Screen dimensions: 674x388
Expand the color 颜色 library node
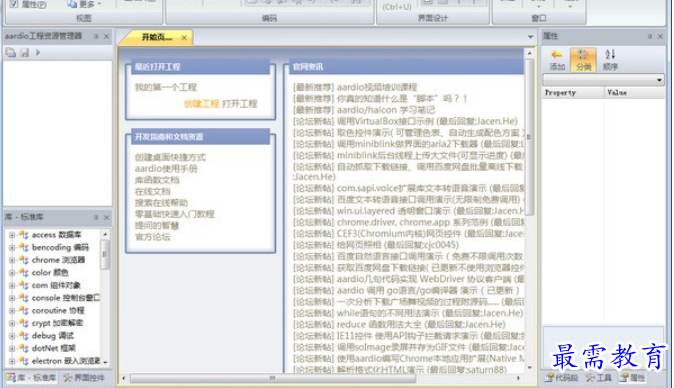(x=12, y=272)
